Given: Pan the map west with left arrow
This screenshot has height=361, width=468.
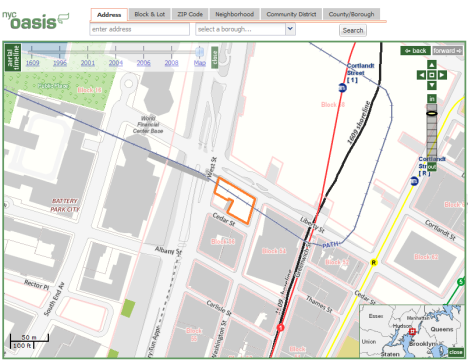Looking at the screenshot, I should [x=421, y=75].
